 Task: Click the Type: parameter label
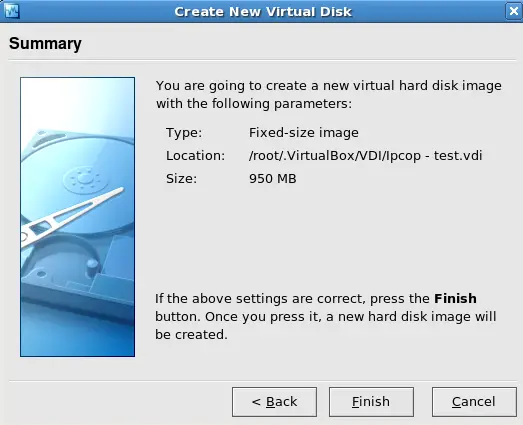coord(184,133)
